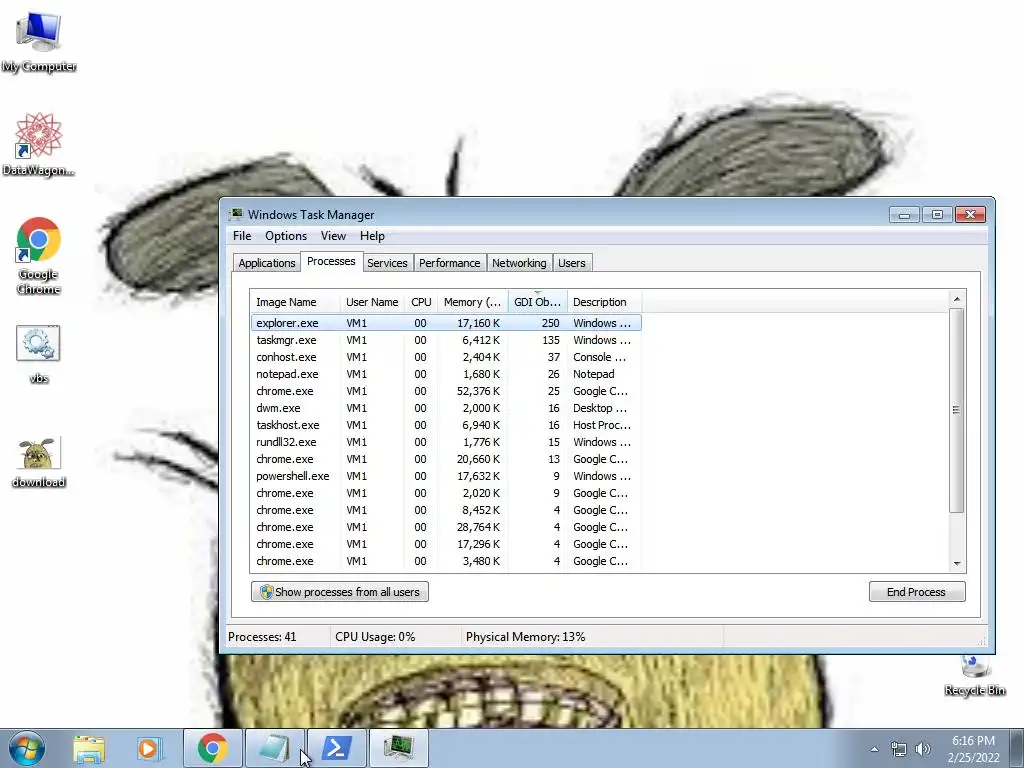Open the clock showing 6:16 PM
The width and height of the screenshot is (1024, 768).
coord(973,749)
